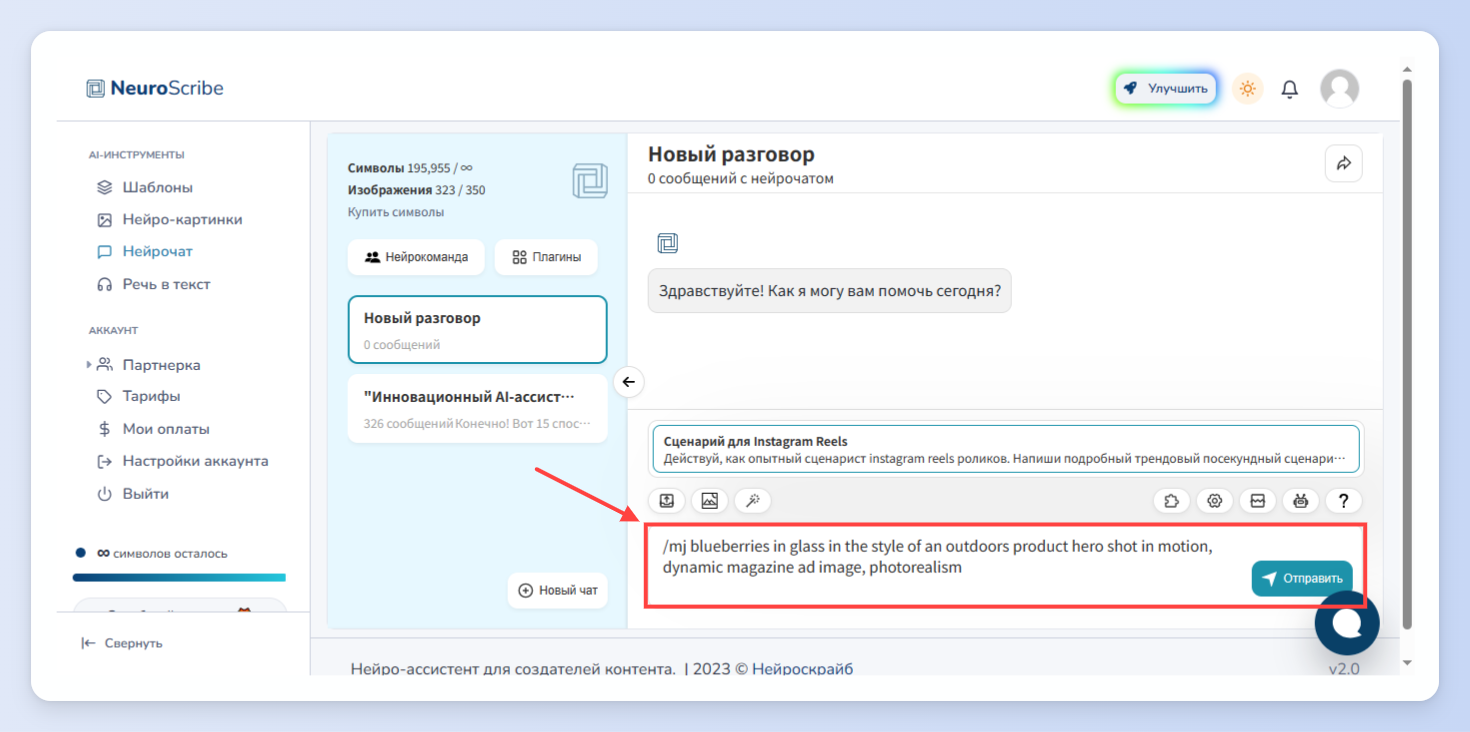Click the puzzle plugin icon
The width and height of the screenshot is (1470, 732).
pos(1172,501)
